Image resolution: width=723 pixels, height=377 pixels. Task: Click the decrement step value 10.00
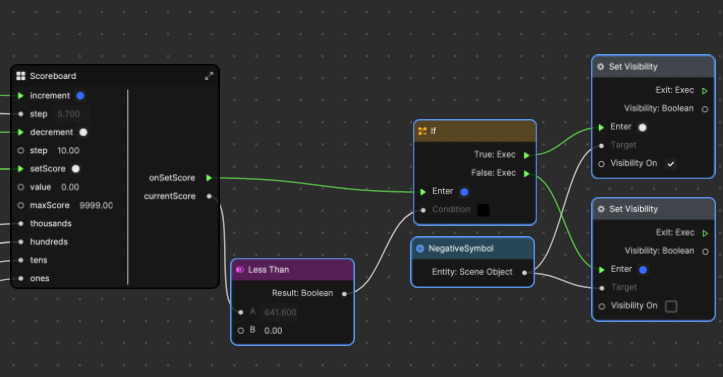pos(68,151)
